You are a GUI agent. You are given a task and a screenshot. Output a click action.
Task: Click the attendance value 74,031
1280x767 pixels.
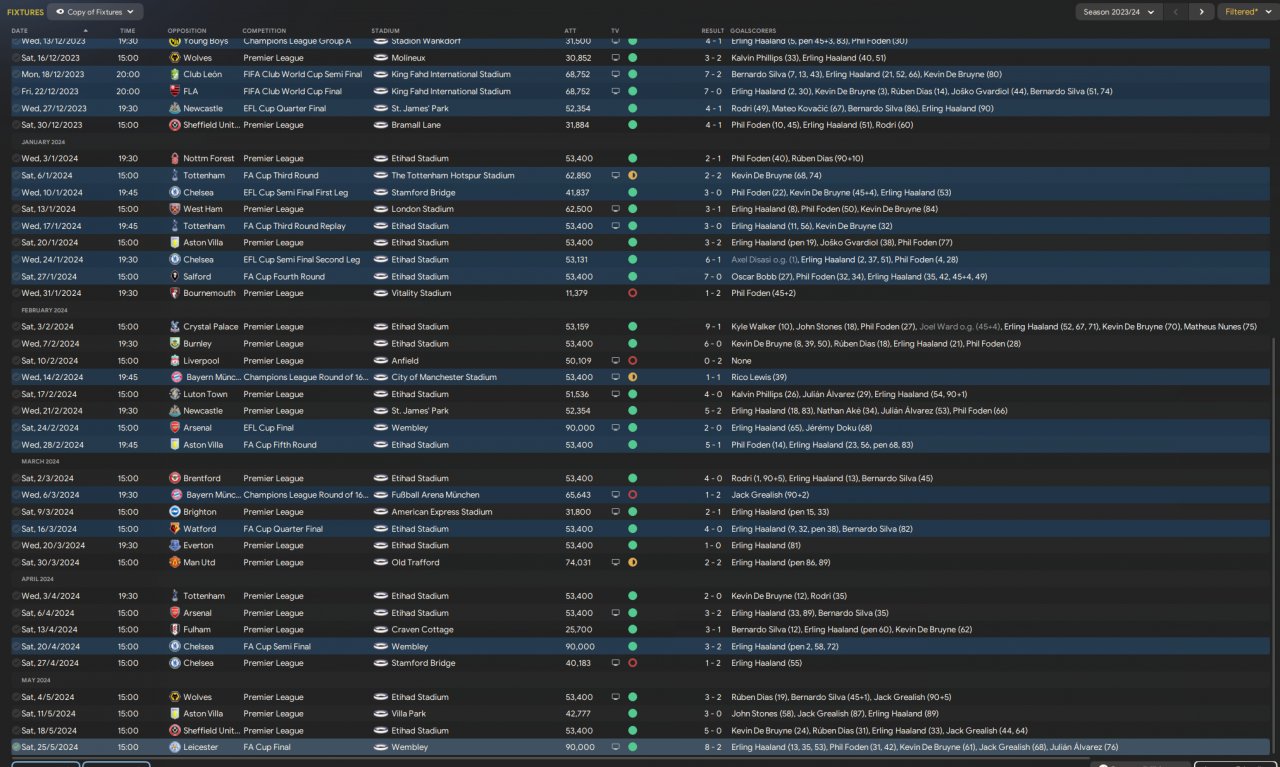578,563
